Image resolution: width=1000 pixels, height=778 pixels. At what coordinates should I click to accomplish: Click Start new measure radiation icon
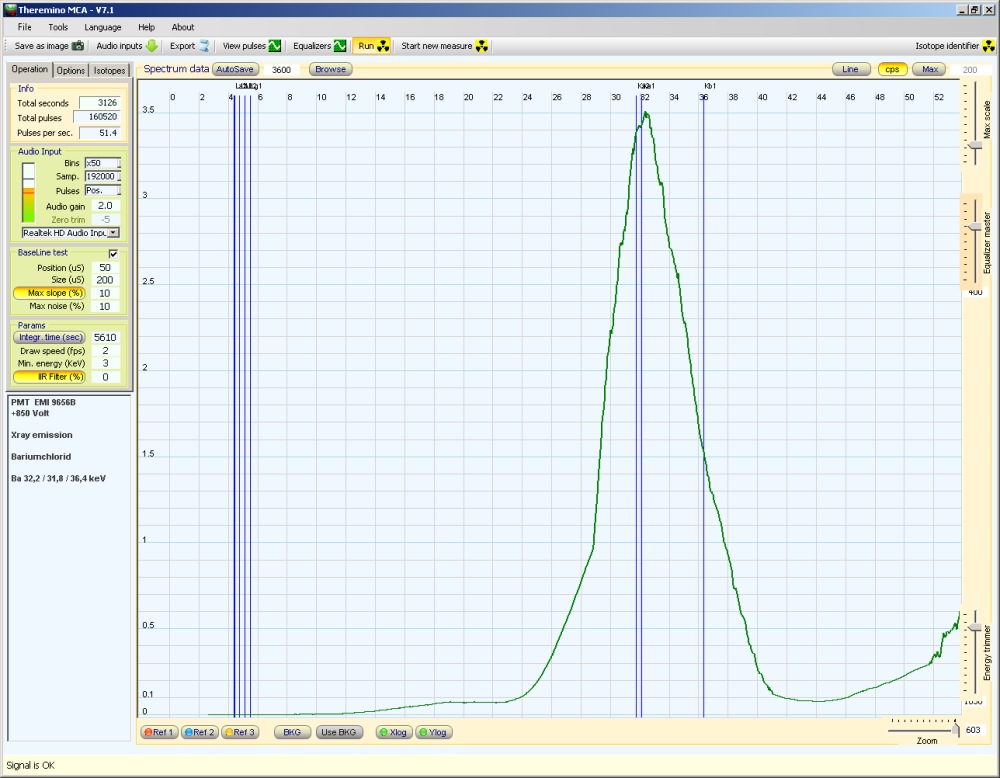pyautogui.click(x=482, y=46)
